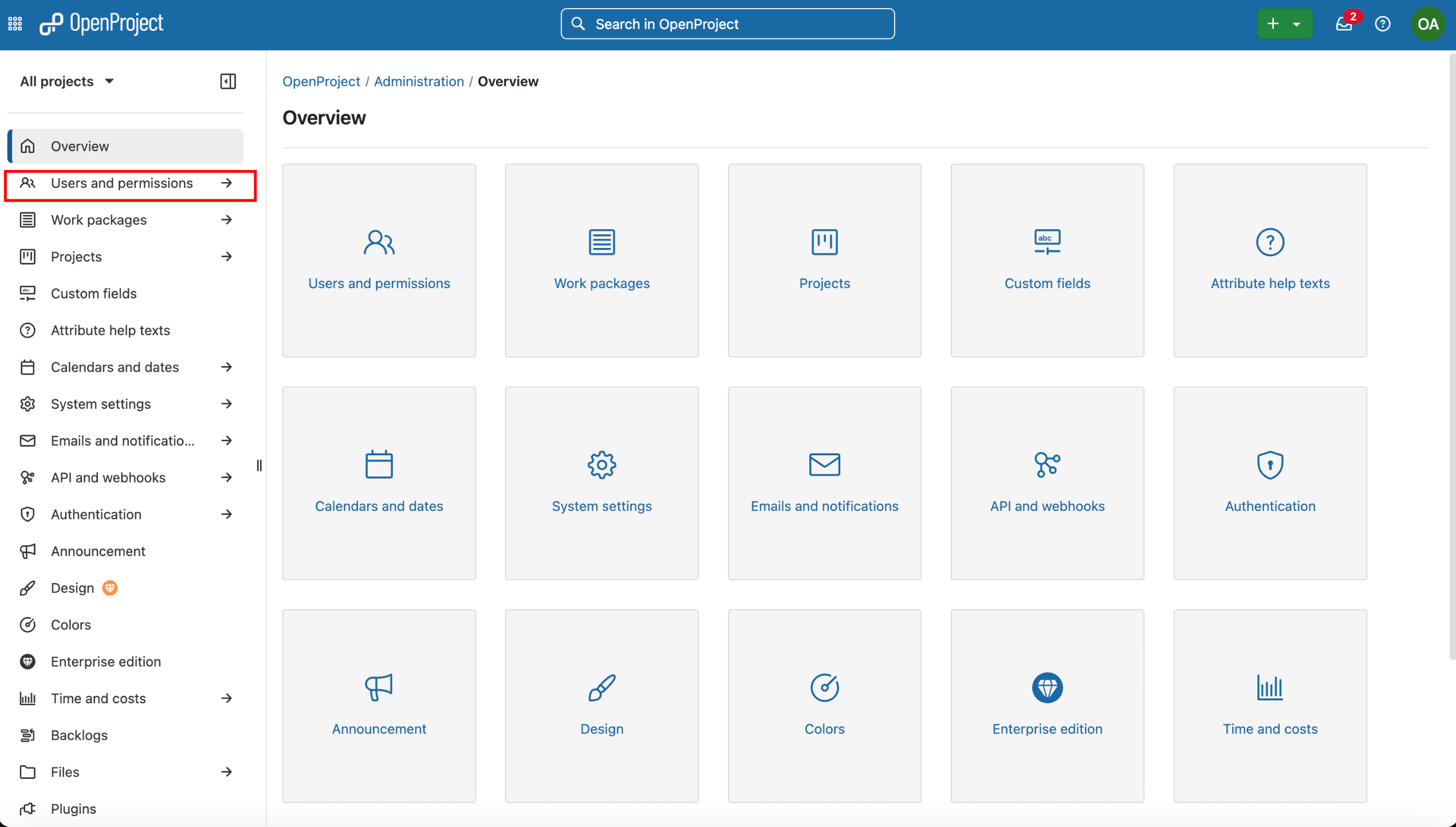Open Announcement in the sidebar

coord(125,552)
